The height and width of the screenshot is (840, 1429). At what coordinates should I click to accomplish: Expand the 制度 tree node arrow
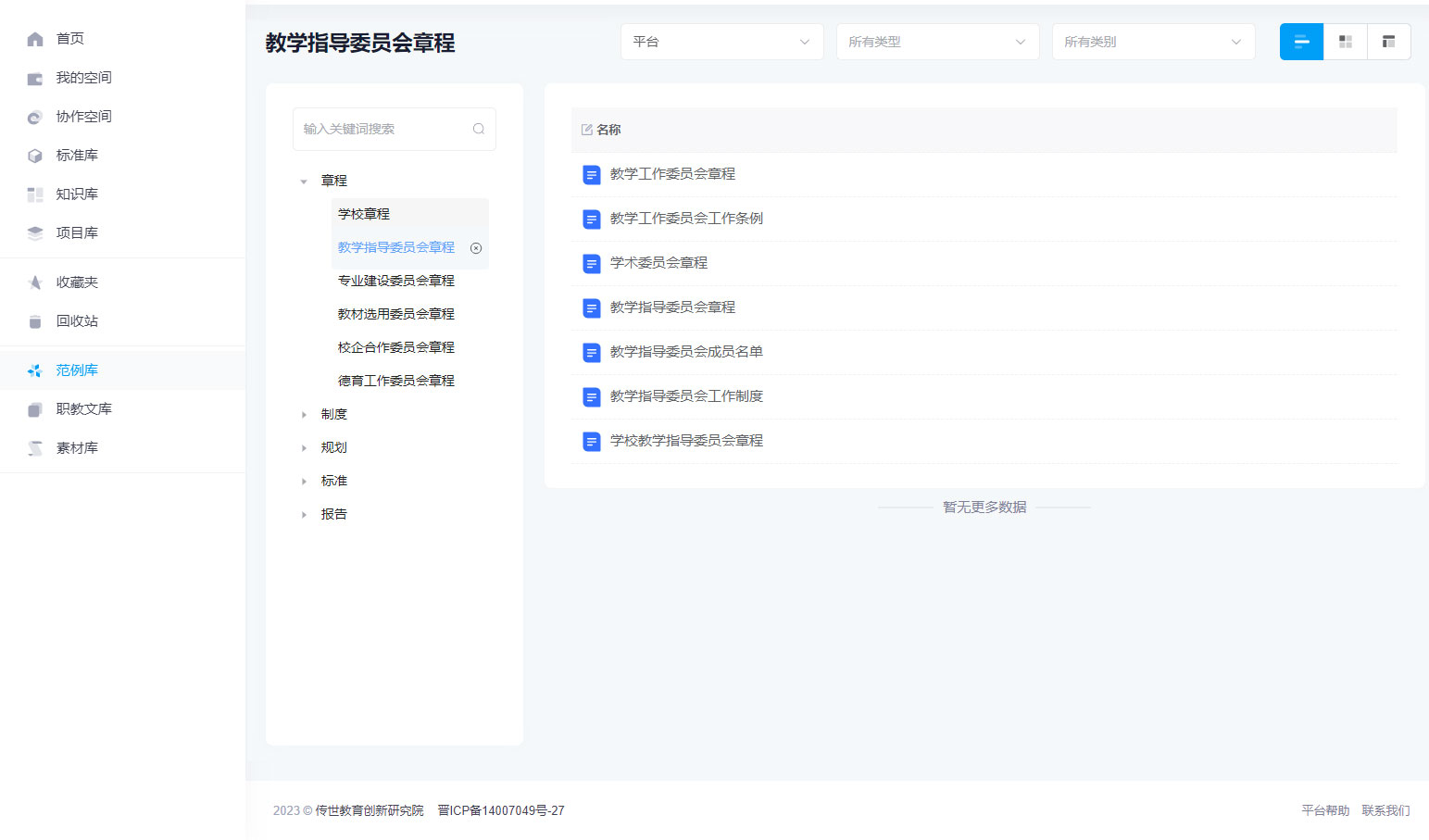(x=304, y=415)
